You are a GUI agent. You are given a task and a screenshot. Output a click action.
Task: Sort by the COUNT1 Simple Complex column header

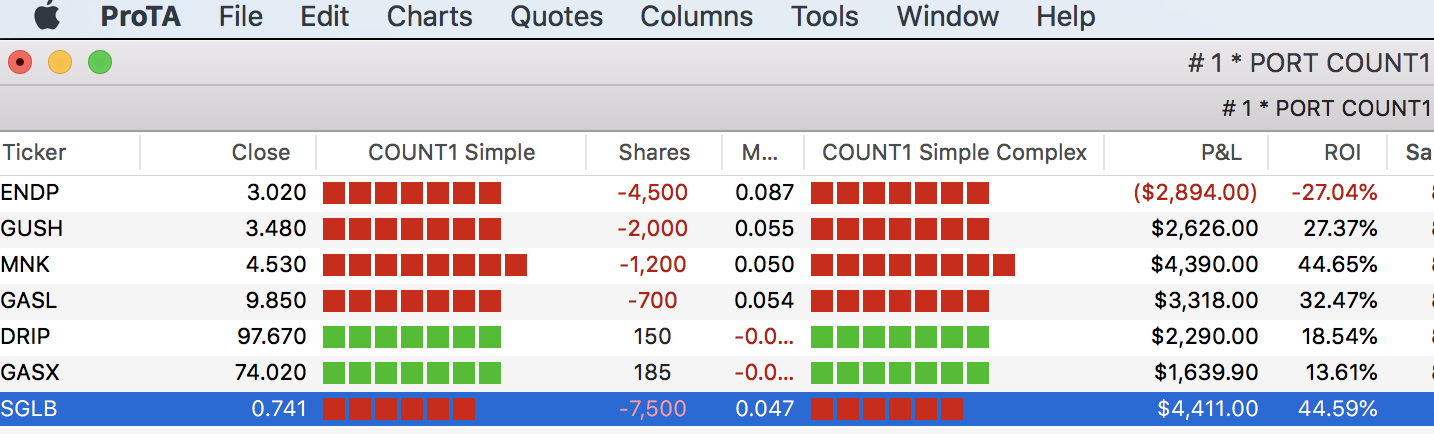tap(954, 153)
